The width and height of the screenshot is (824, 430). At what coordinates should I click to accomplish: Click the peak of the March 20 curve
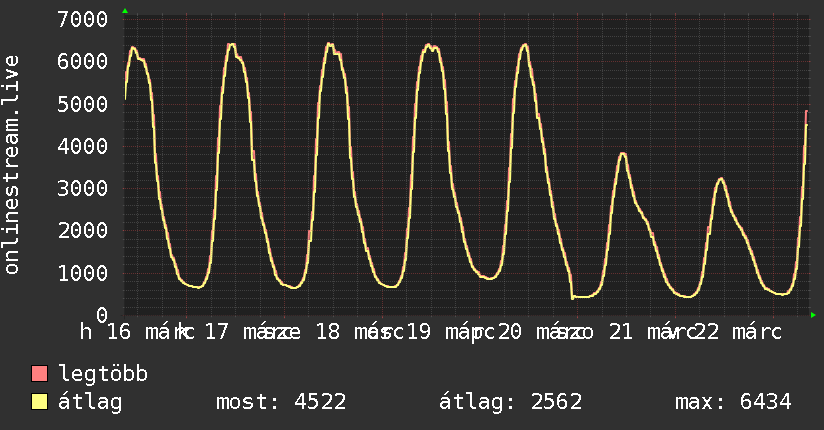pos(524,45)
